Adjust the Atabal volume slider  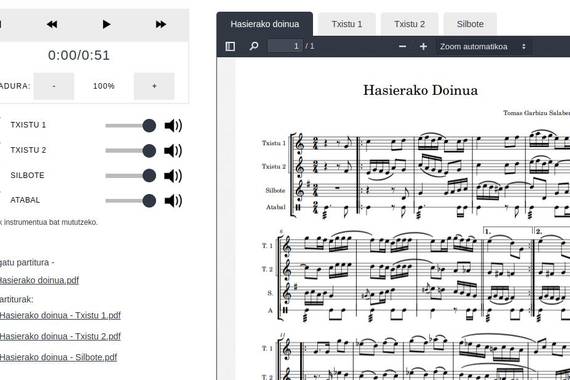point(131,200)
